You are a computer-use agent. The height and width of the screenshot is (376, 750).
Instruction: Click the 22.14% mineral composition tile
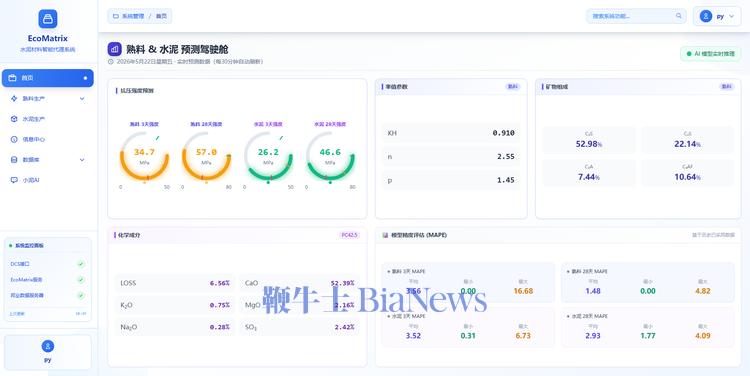687,140
